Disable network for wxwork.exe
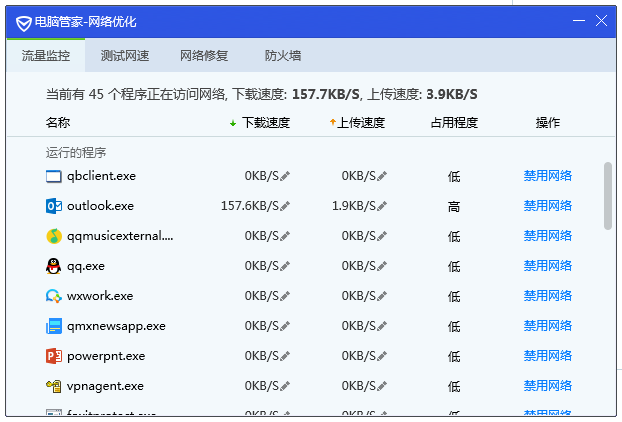Screen dimensions: 622x422 click(x=548, y=296)
